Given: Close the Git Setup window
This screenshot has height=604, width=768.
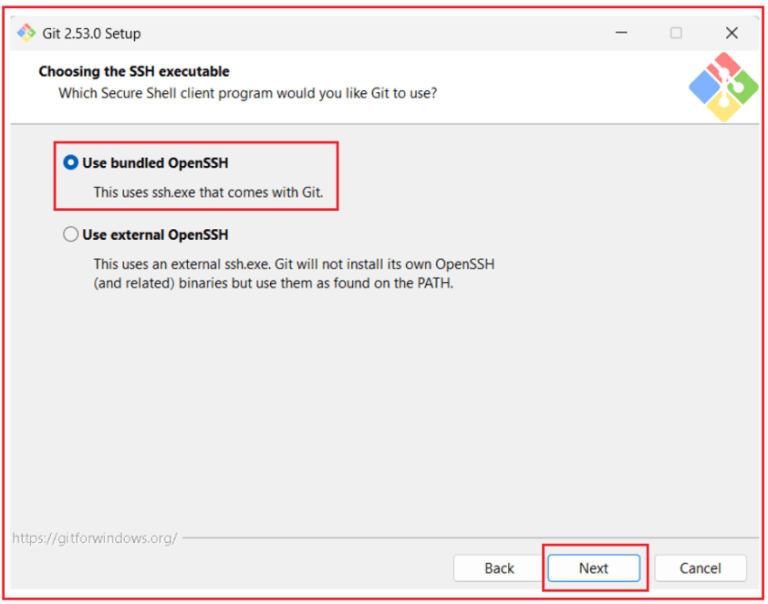Looking at the screenshot, I should pyautogui.click(x=731, y=33).
